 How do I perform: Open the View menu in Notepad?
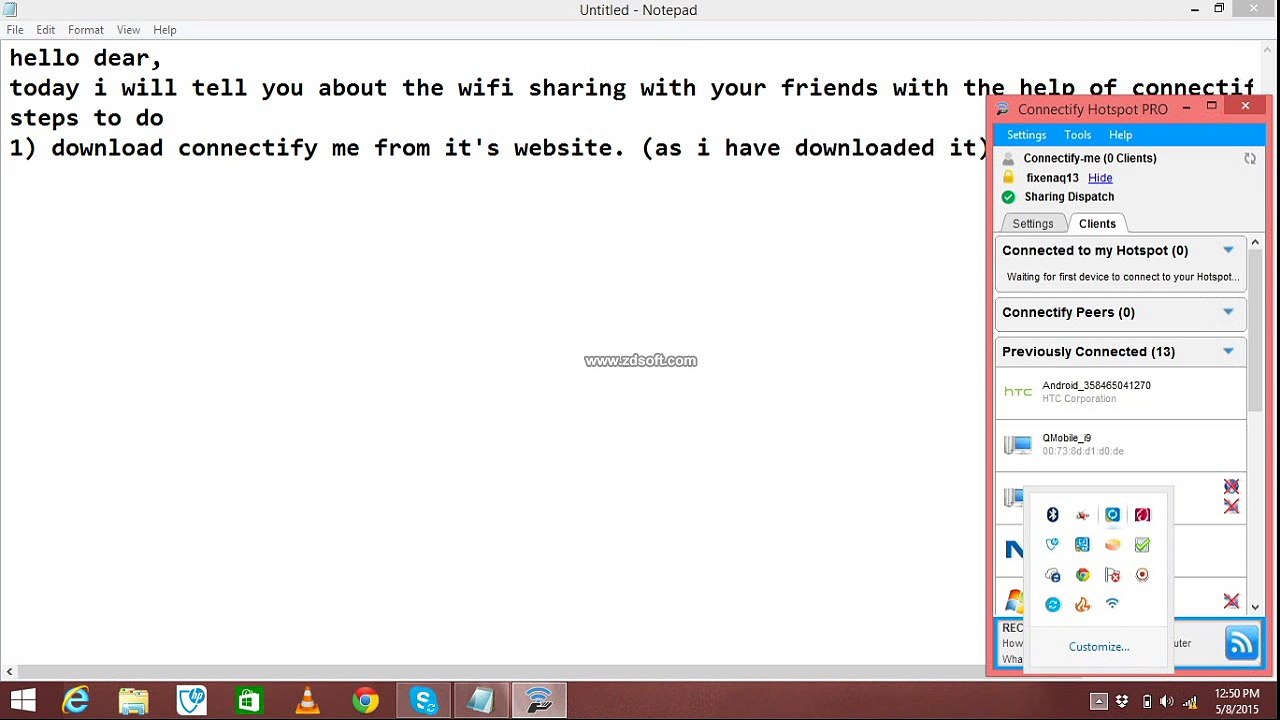128,30
